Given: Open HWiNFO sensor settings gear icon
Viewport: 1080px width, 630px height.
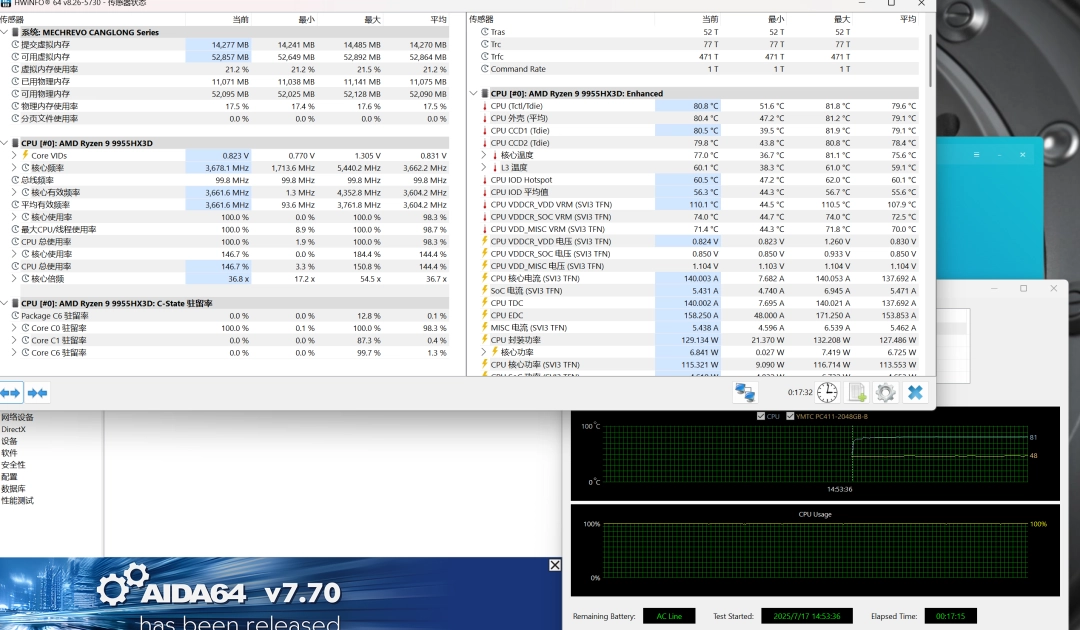Looking at the screenshot, I should coord(885,392).
